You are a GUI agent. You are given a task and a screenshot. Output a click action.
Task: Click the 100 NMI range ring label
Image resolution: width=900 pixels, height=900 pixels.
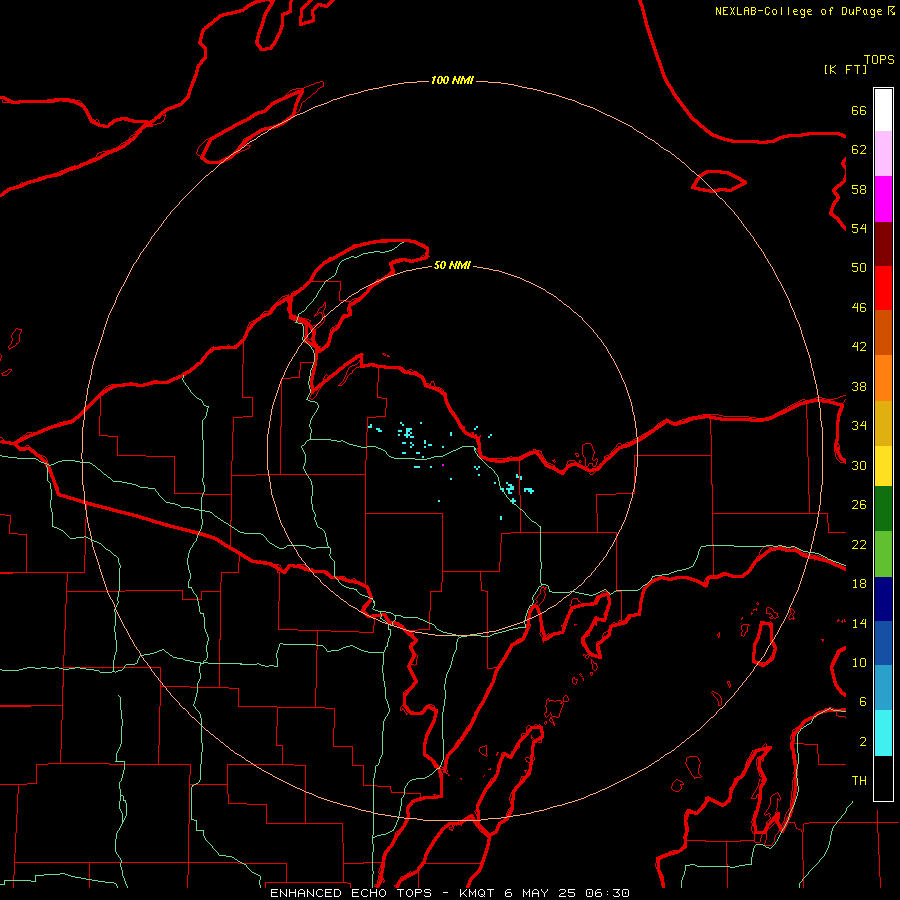[x=452, y=80]
